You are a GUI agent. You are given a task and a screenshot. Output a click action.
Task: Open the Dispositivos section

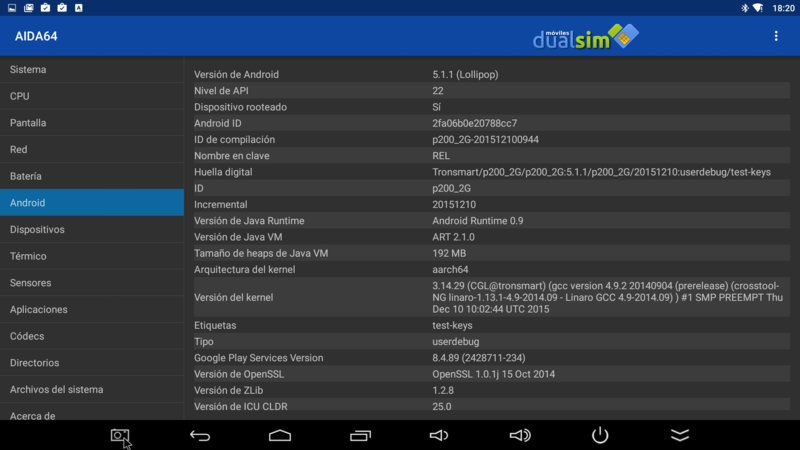[92, 229]
